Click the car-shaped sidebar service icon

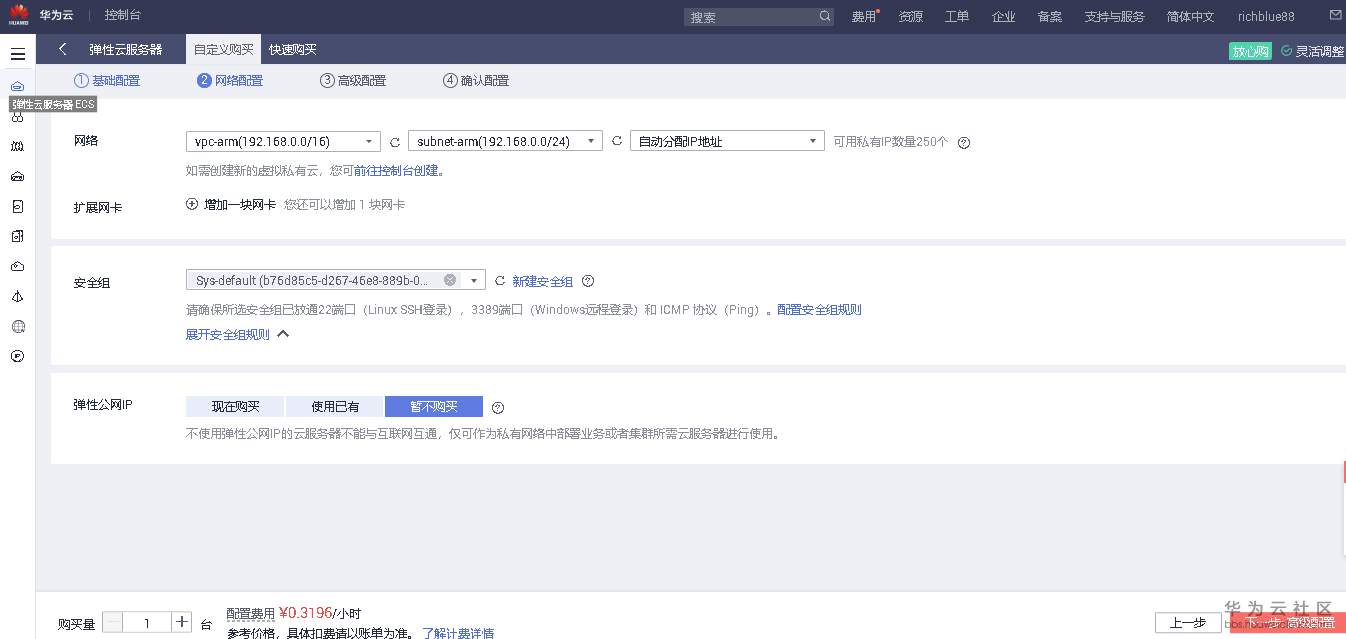tap(17, 177)
